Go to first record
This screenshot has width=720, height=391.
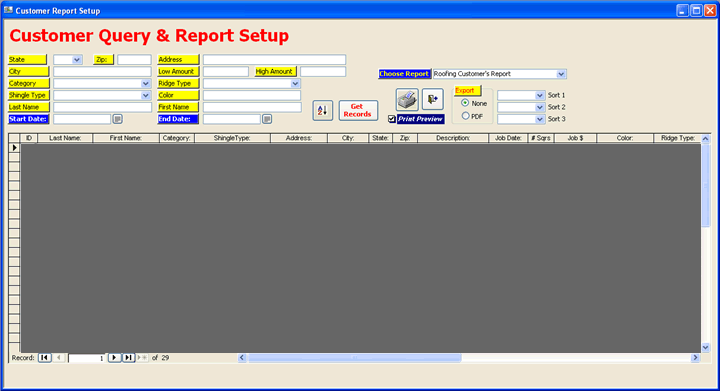click(x=45, y=357)
